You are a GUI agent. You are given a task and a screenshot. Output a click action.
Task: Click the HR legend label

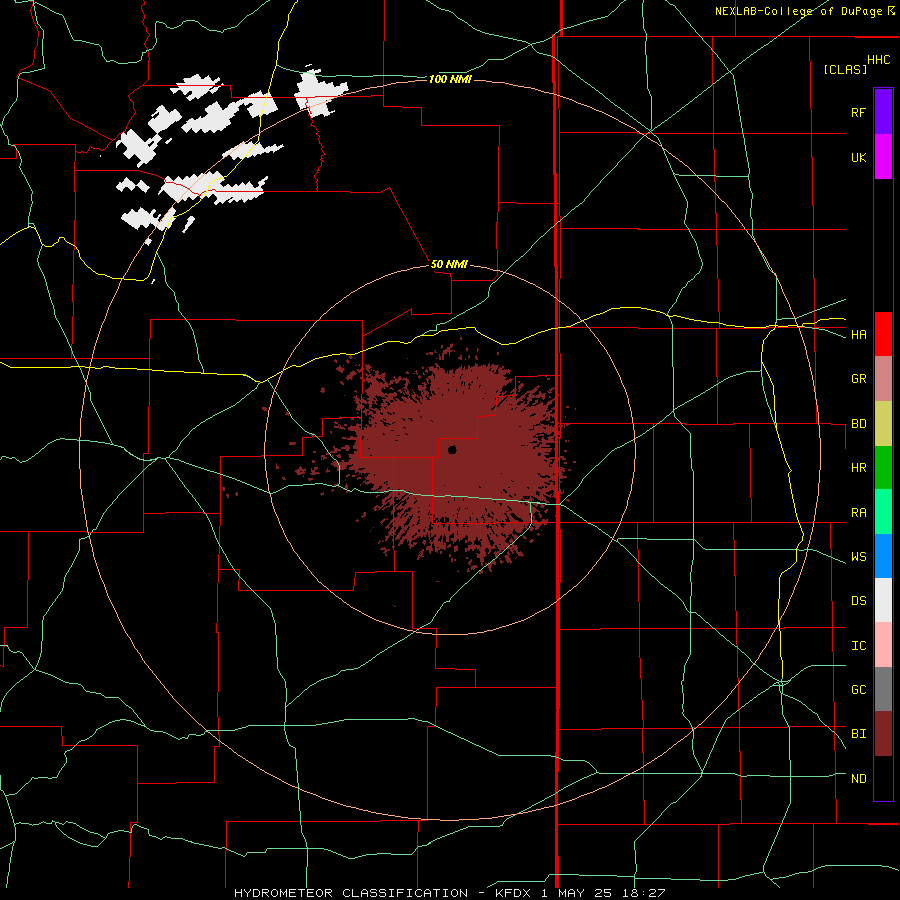click(858, 468)
